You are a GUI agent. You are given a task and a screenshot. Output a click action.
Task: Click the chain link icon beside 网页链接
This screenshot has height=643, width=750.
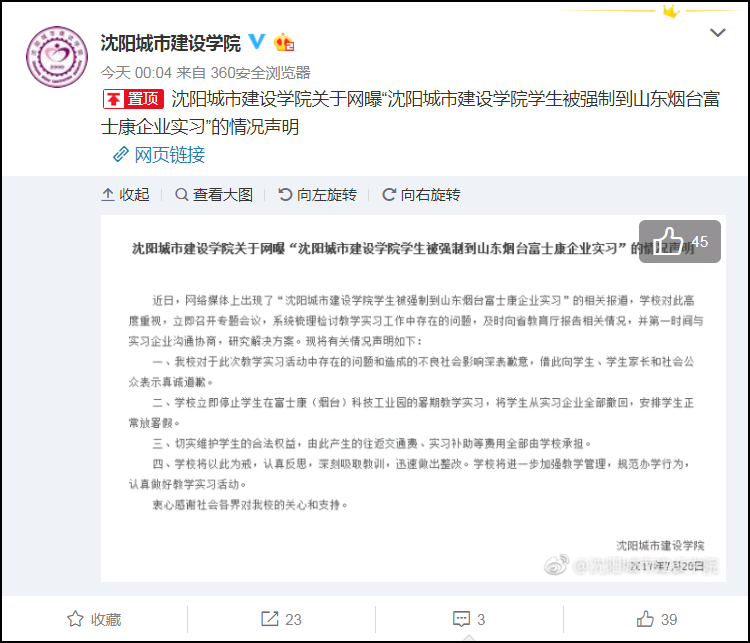coord(121,155)
